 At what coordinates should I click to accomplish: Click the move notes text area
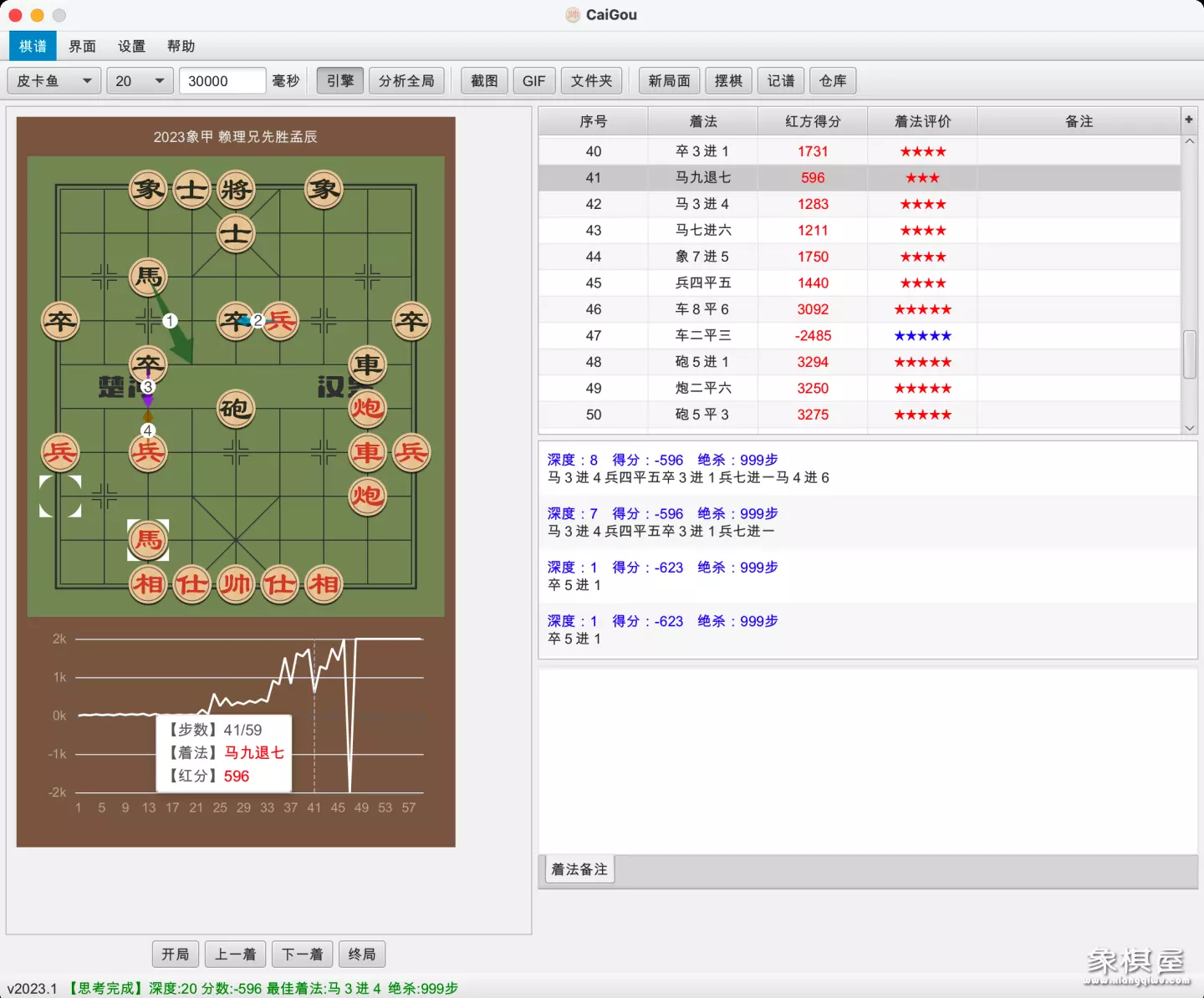tap(867, 761)
